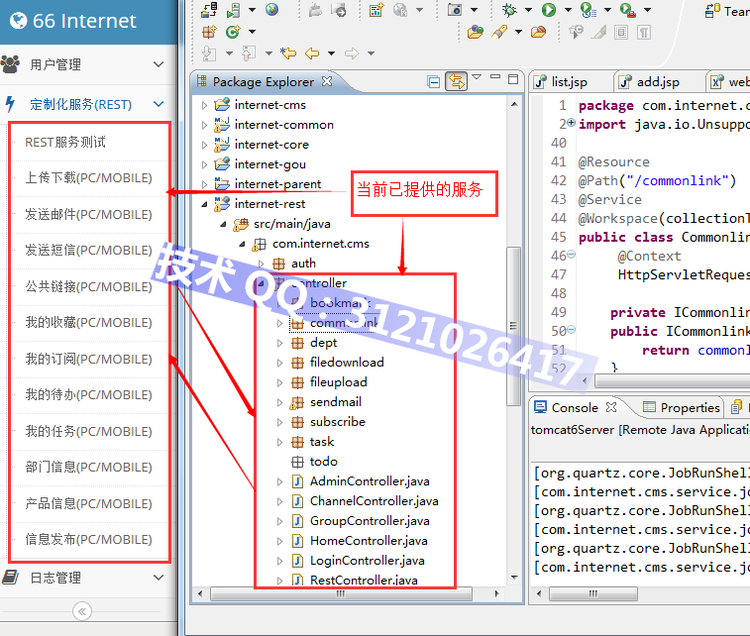Collapse All in Package Explorer toolbar
This screenshot has width=750, height=636.
(x=434, y=82)
